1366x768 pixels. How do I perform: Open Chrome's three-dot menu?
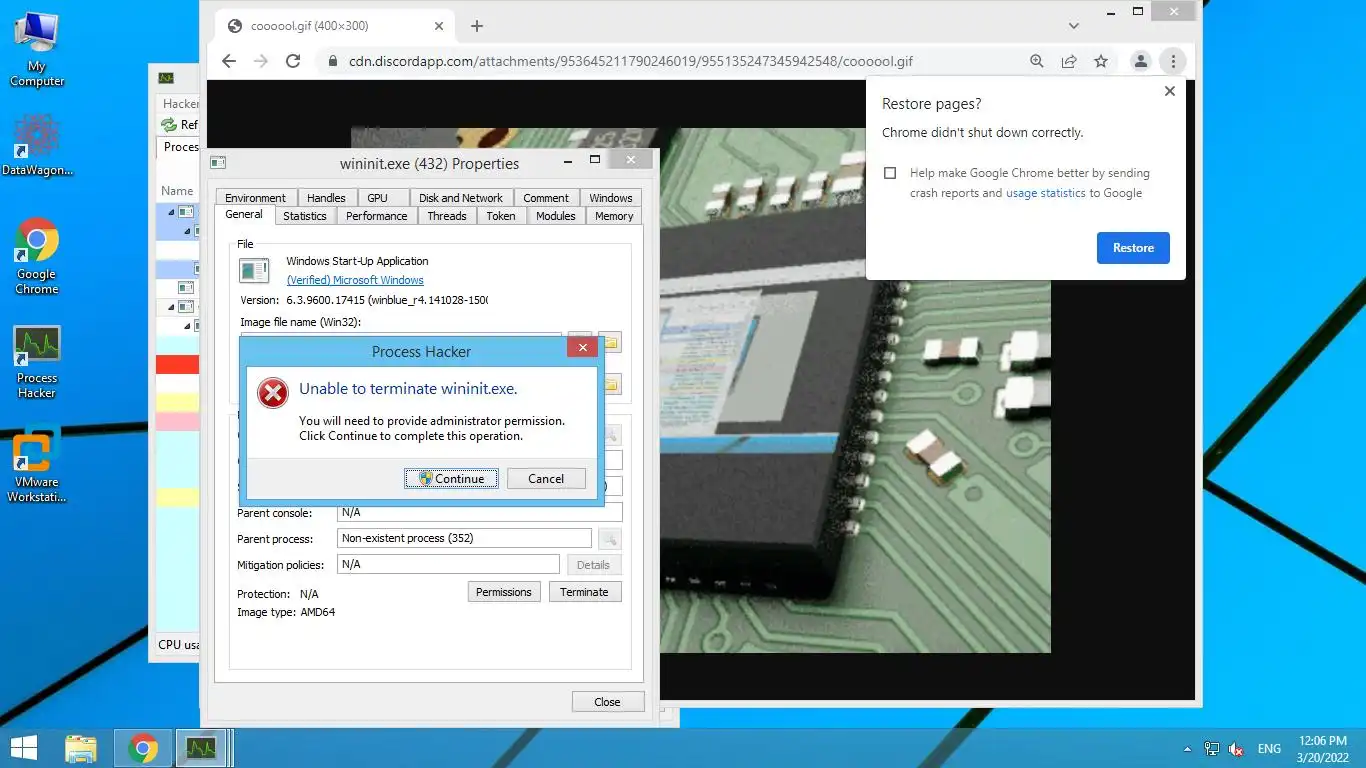point(1172,61)
